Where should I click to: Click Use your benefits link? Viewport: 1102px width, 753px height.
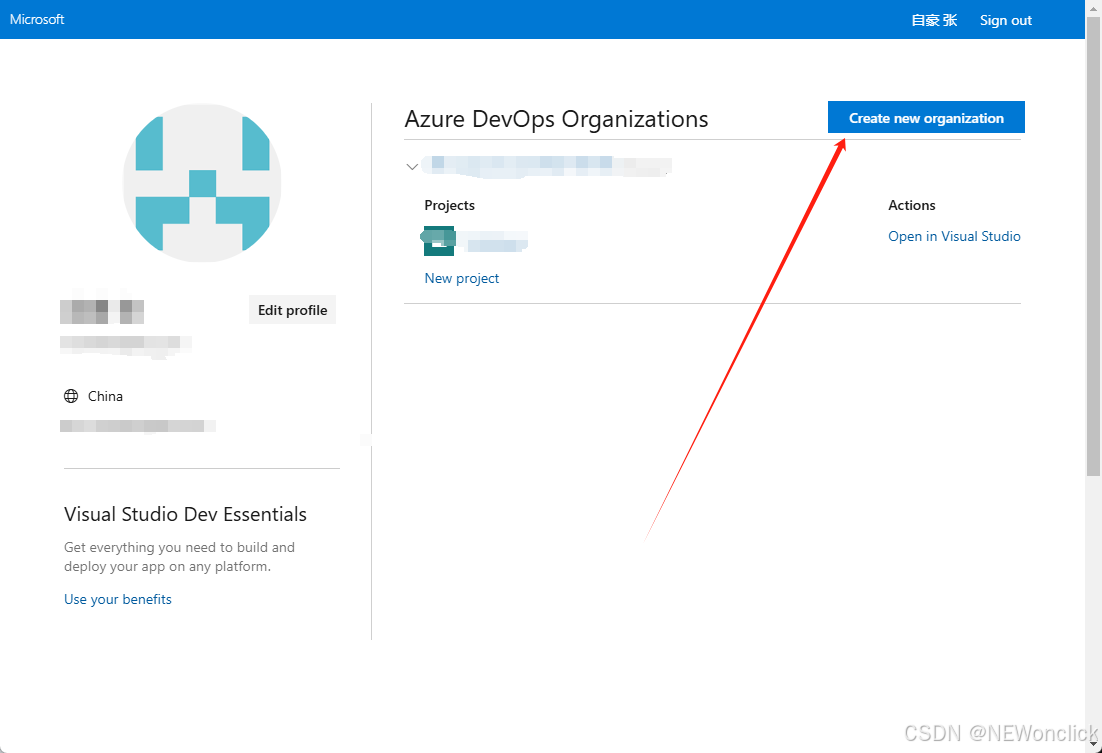[x=118, y=599]
